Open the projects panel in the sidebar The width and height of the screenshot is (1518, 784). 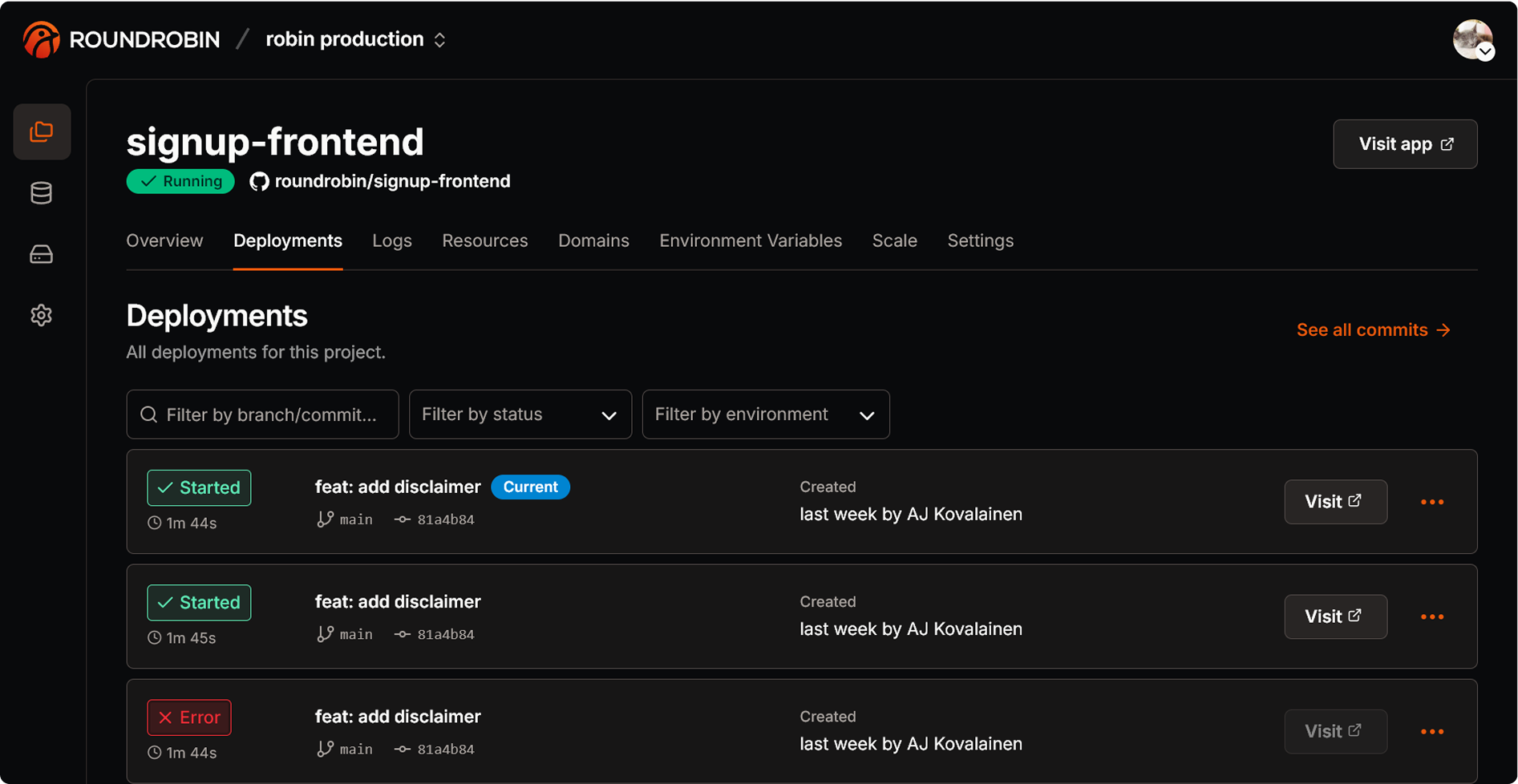tap(42, 131)
